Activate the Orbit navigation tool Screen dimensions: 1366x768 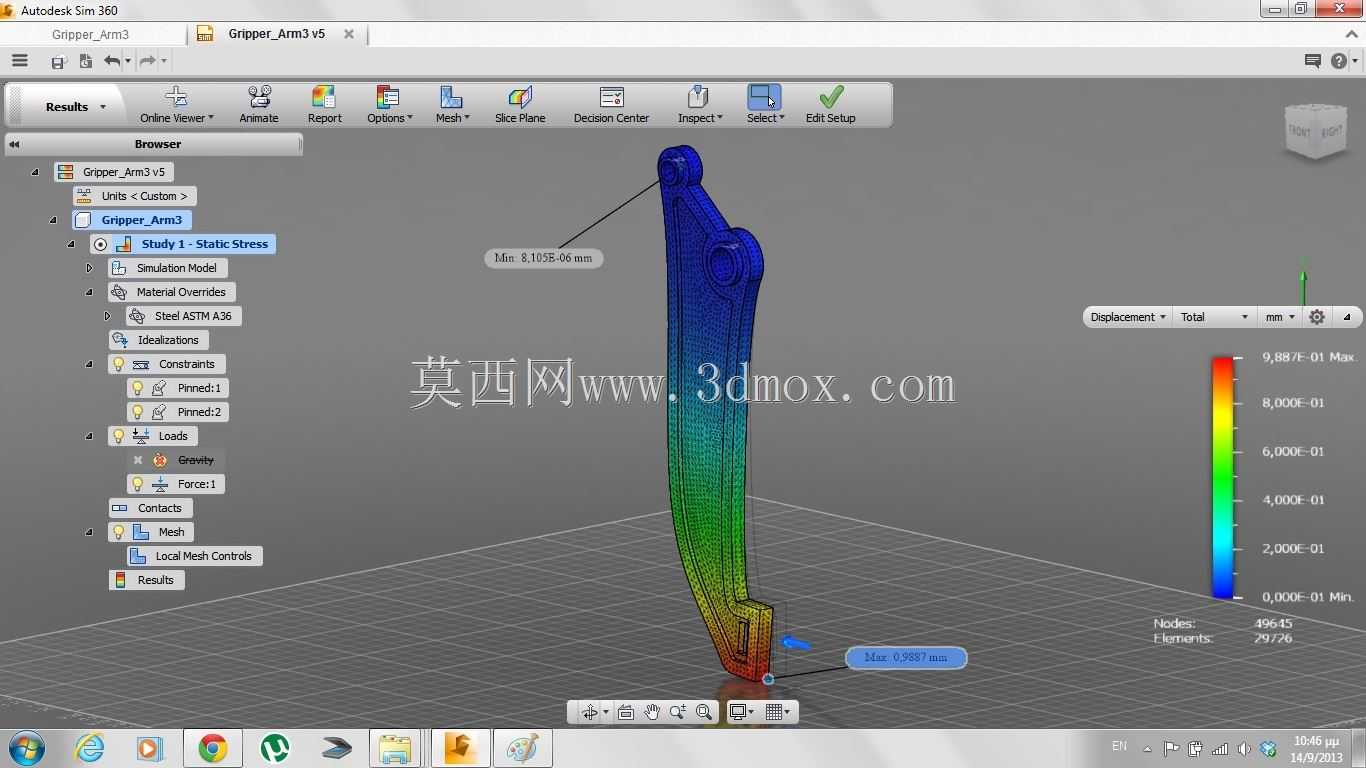point(590,712)
